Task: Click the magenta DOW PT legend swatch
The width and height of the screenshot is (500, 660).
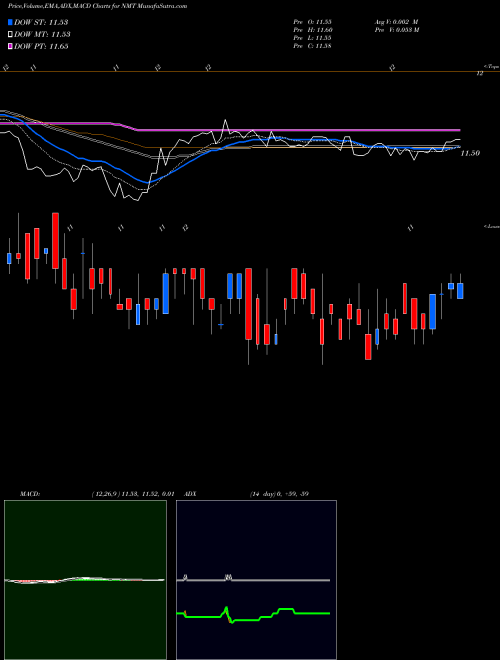Action: tap(10, 46)
